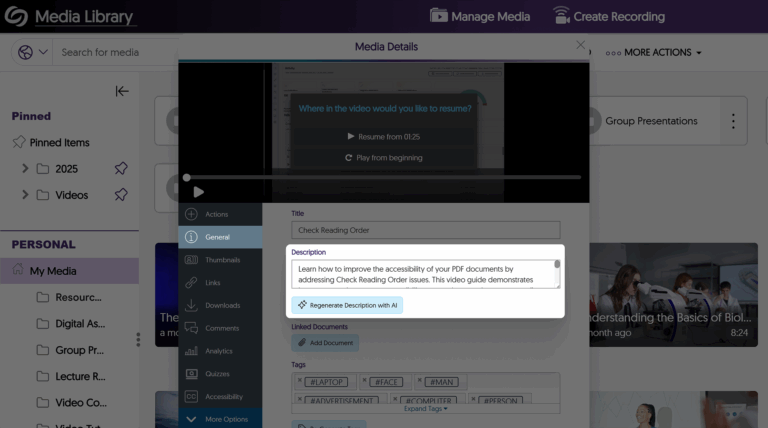Open the Actions tab
The height and width of the screenshot is (428, 768).
click(x=220, y=214)
